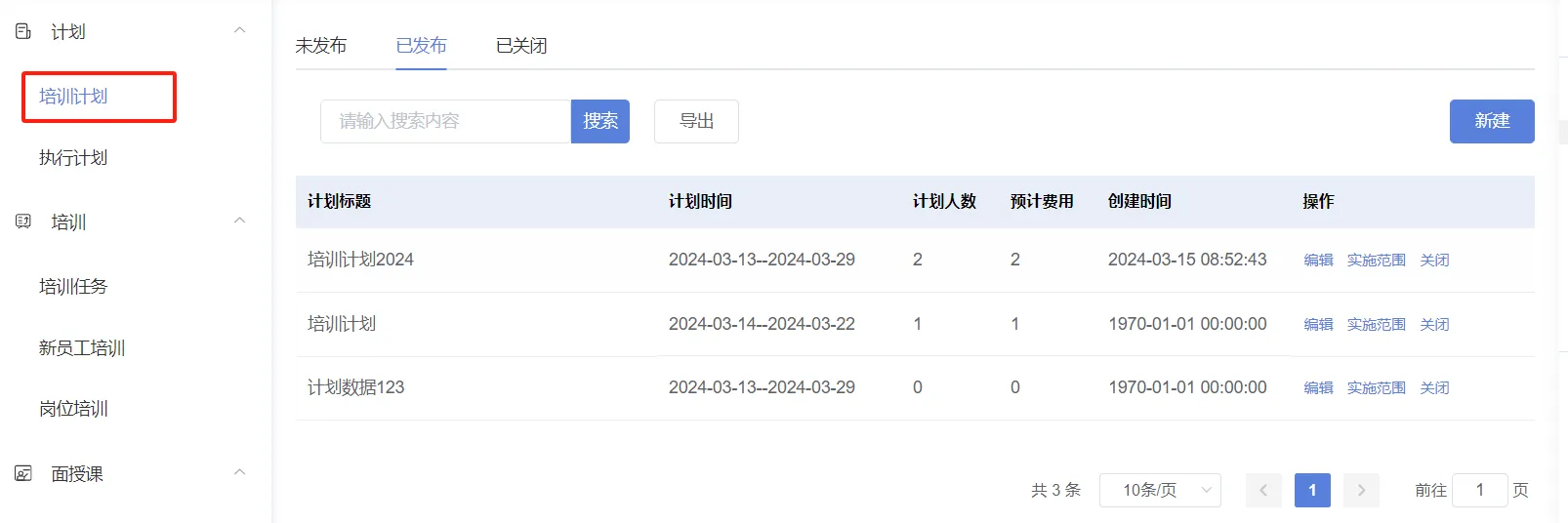Click the 前往 page number input

(x=1479, y=490)
